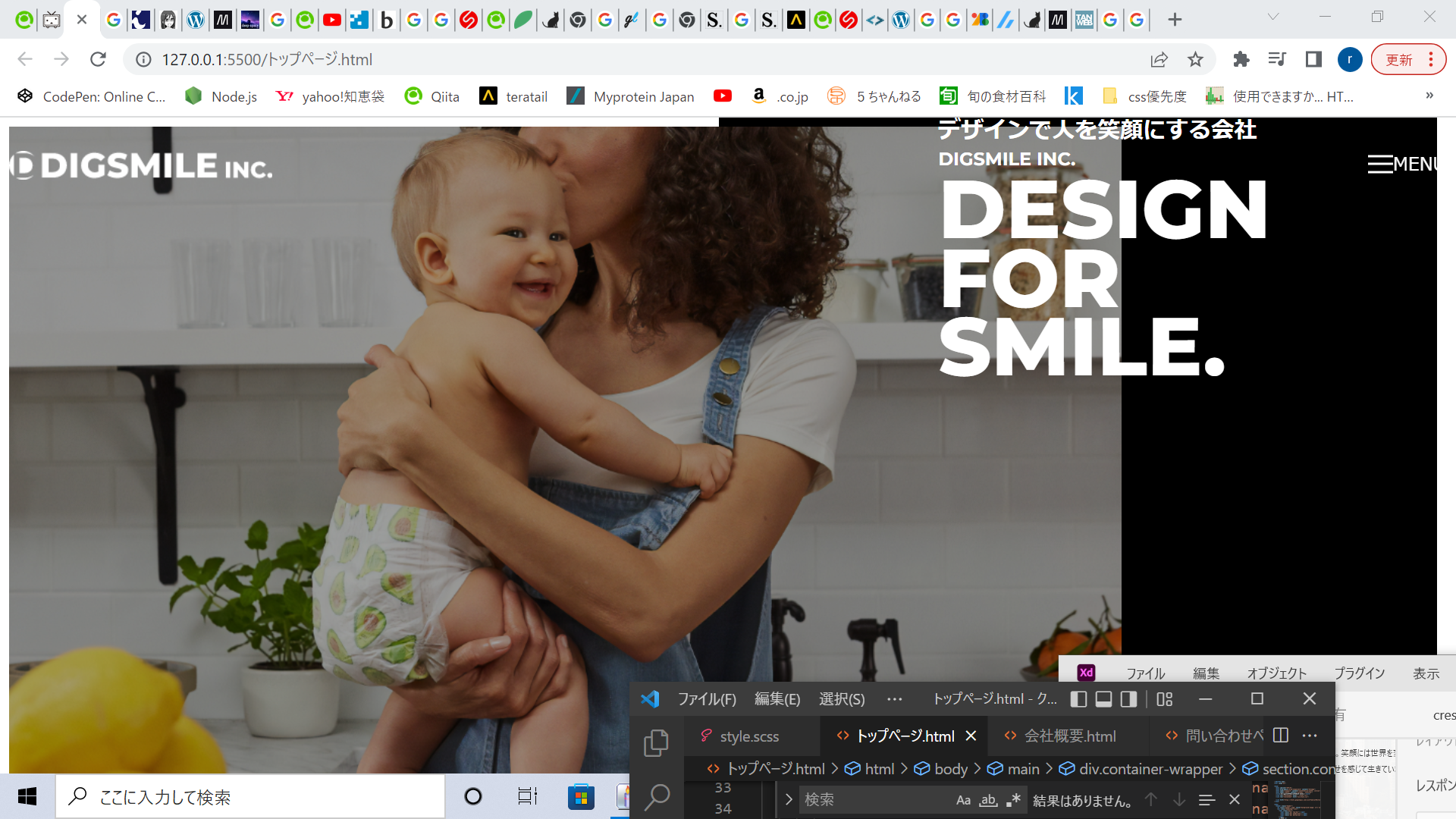The width and height of the screenshot is (1456, 819).
Task: Open Chrome side panel
Action: click(1313, 59)
